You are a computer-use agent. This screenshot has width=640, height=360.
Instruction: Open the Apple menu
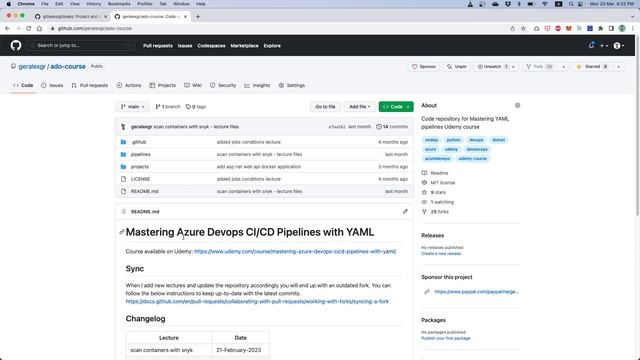pyautogui.click(x=9, y=4)
